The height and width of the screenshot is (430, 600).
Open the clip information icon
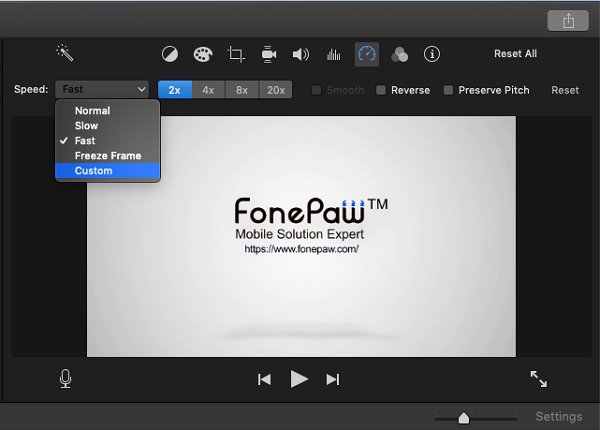432,54
